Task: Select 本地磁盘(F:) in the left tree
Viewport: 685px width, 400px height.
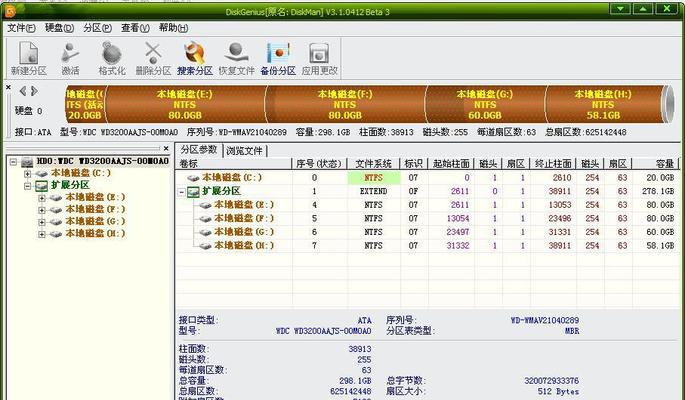Action: point(95,210)
